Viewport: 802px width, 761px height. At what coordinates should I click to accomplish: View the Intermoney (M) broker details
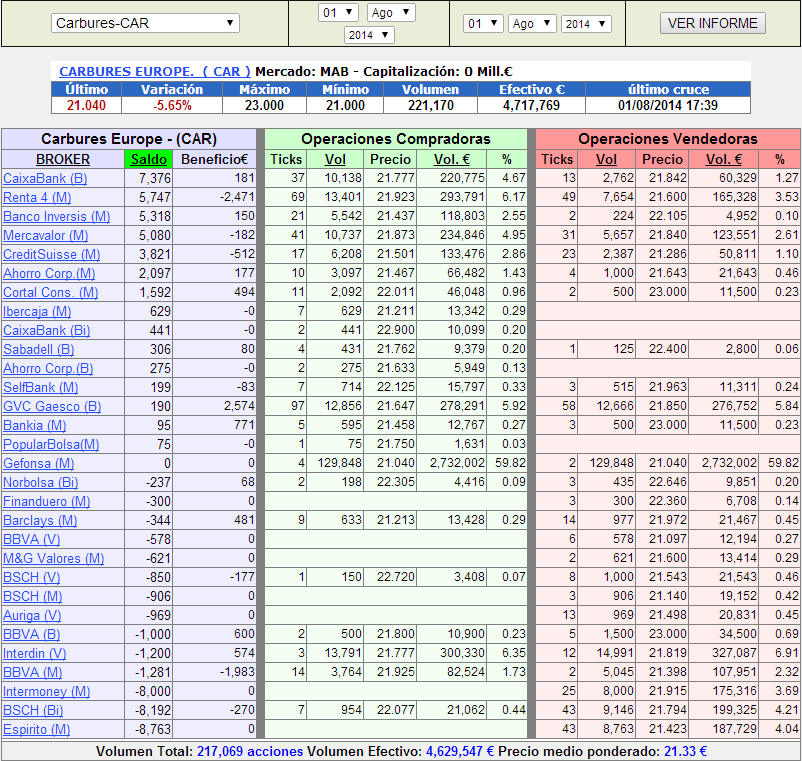pos(46,691)
